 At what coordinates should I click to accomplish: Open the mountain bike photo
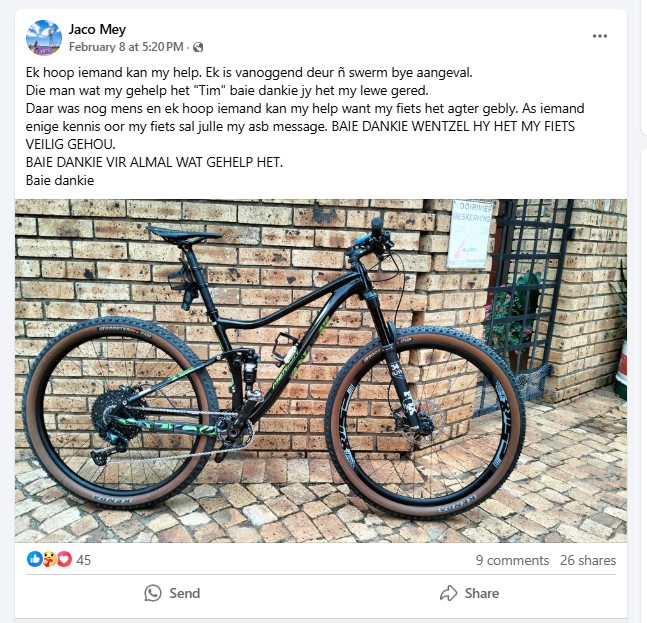point(321,371)
